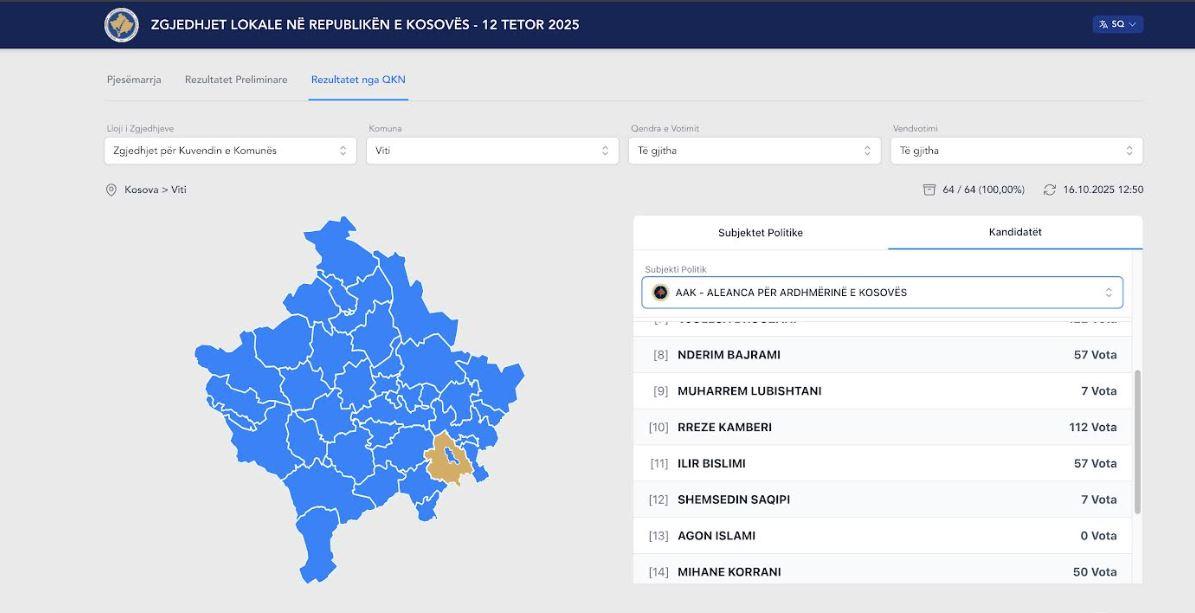Open the SQ language dropdown
1195x613 pixels.
(x=1118, y=25)
